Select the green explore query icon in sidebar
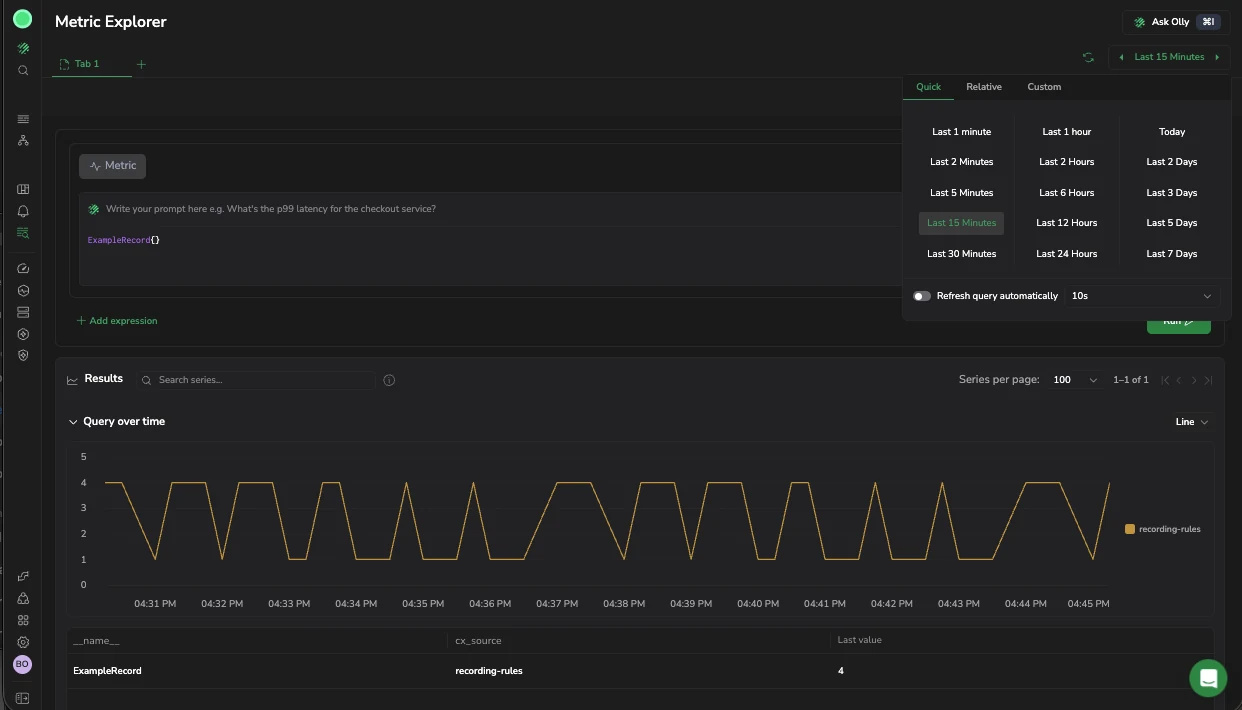 point(23,233)
